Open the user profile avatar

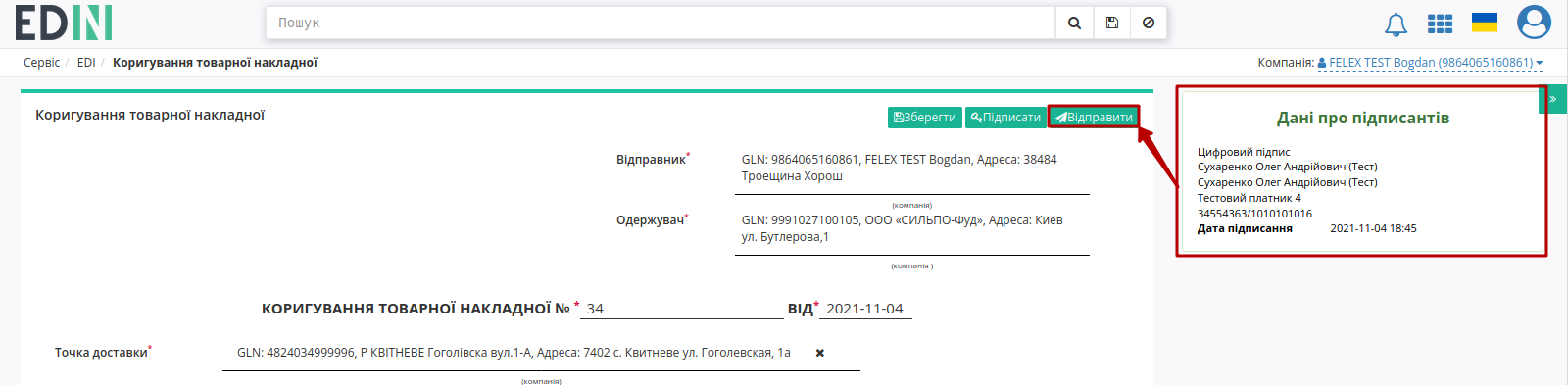1534,23
